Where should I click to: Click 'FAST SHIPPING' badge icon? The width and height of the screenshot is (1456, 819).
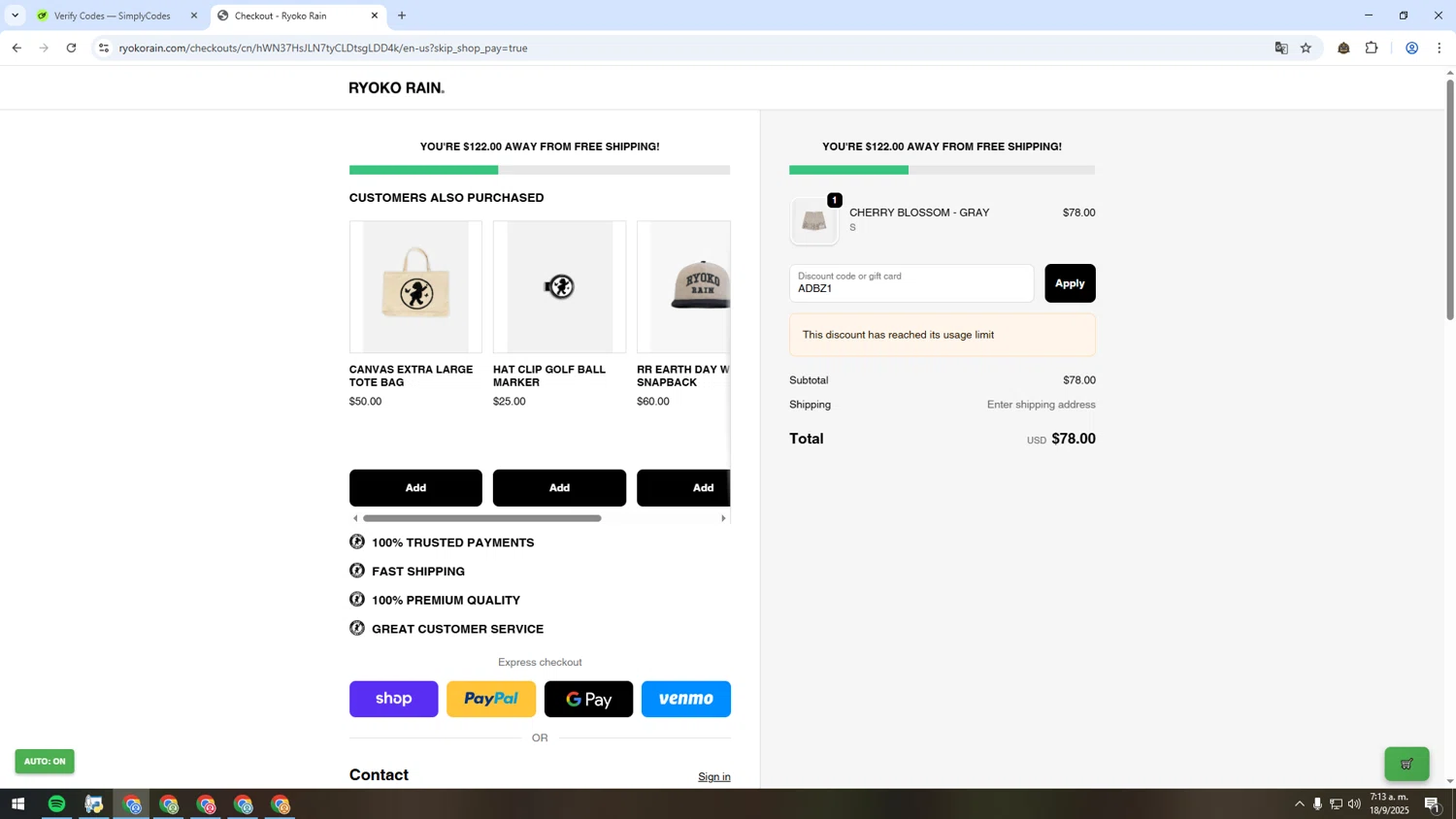point(357,571)
